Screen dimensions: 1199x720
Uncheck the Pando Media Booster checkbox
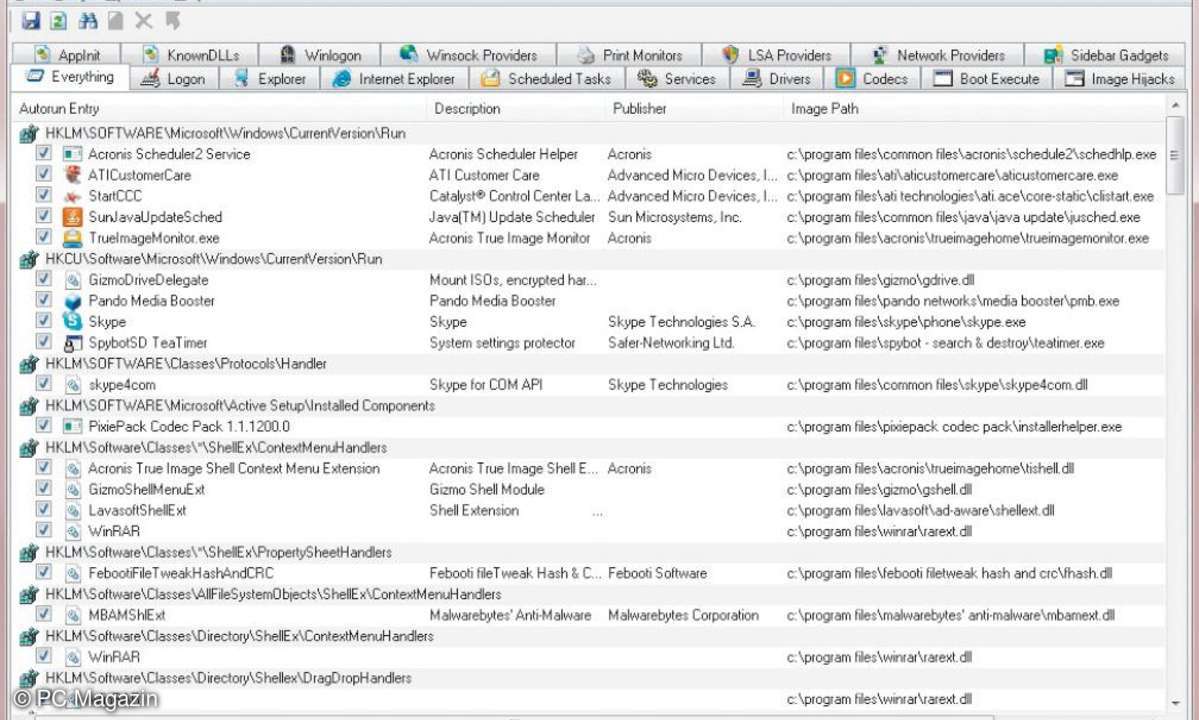(x=44, y=300)
